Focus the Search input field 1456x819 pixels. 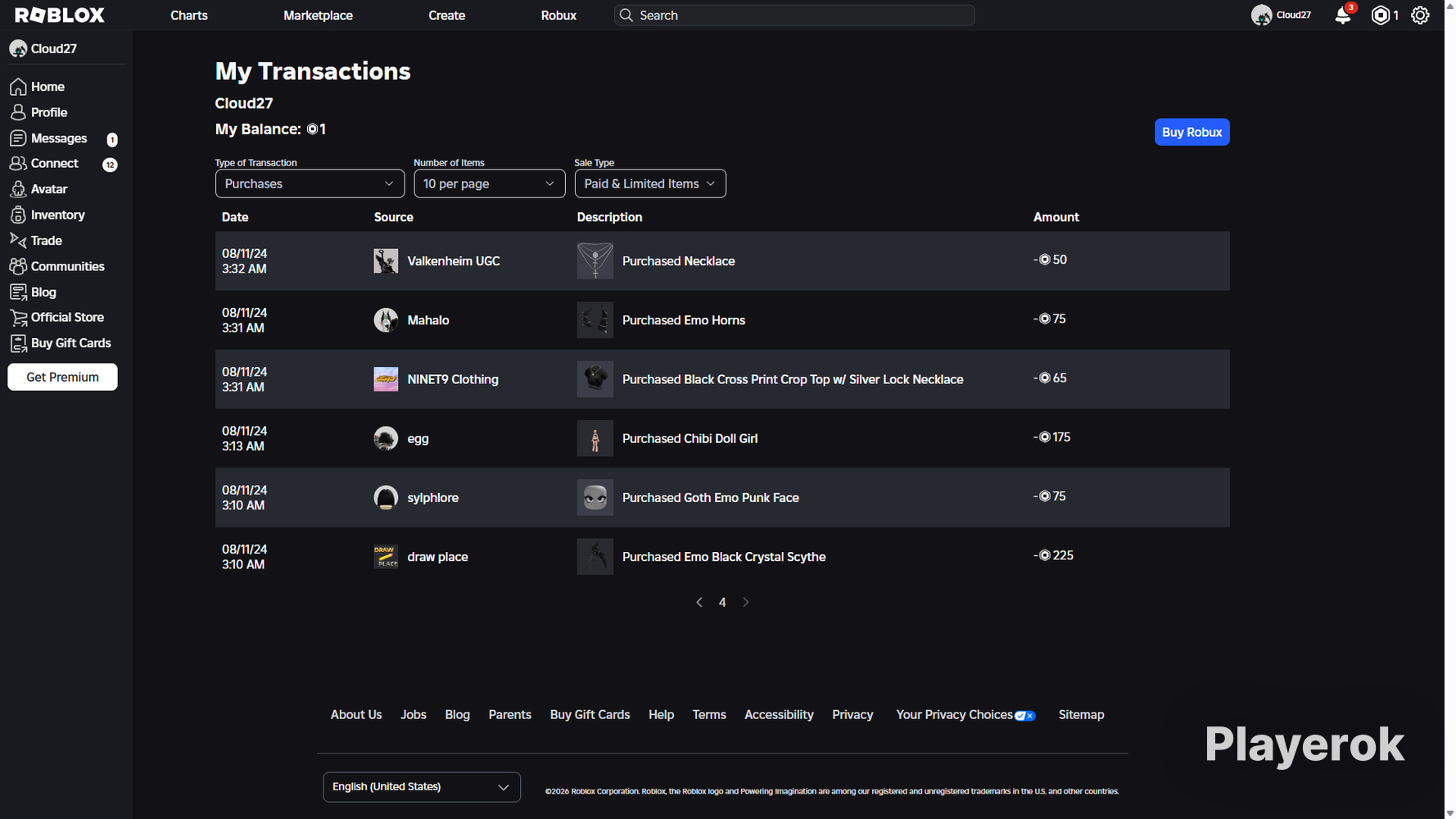pos(794,15)
